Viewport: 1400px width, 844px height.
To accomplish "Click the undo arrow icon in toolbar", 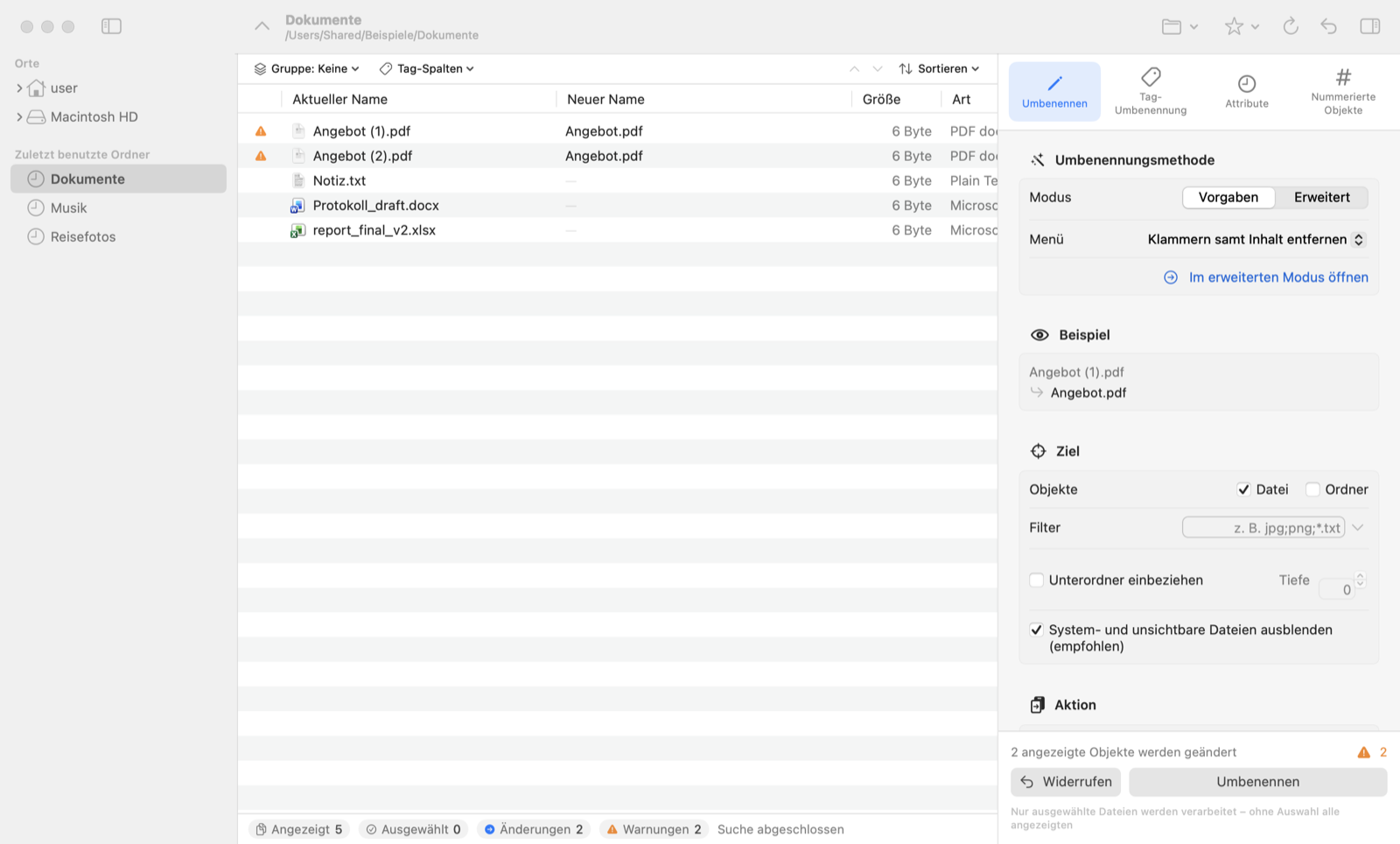I will [1328, 26].
